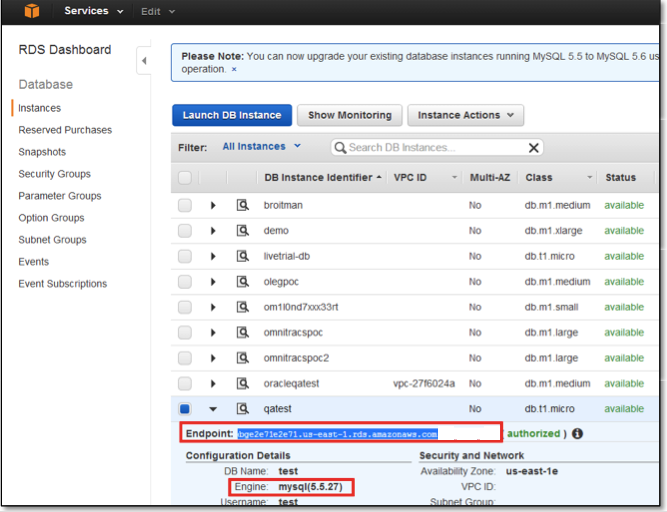Viewport: 667px width, 512px height.
Task: Check the omnitracspoc2 instance checkbox
Action: [185, 358]
